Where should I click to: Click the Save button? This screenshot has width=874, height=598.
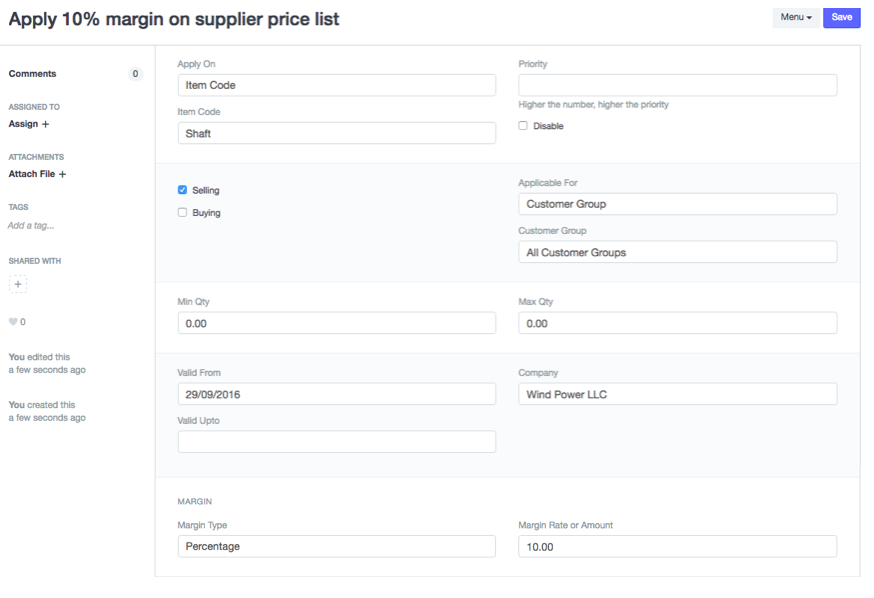click(841, 18)
